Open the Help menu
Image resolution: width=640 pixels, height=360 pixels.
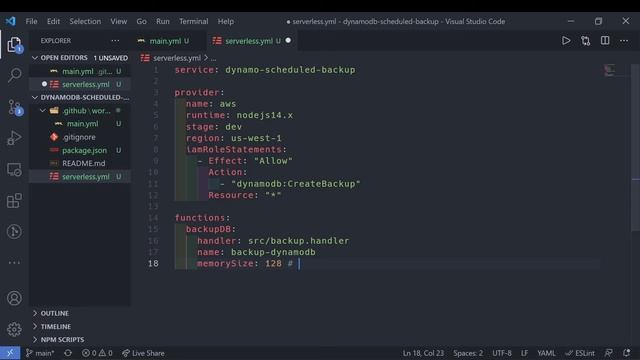pyautogui.click(x=226, y=21)
